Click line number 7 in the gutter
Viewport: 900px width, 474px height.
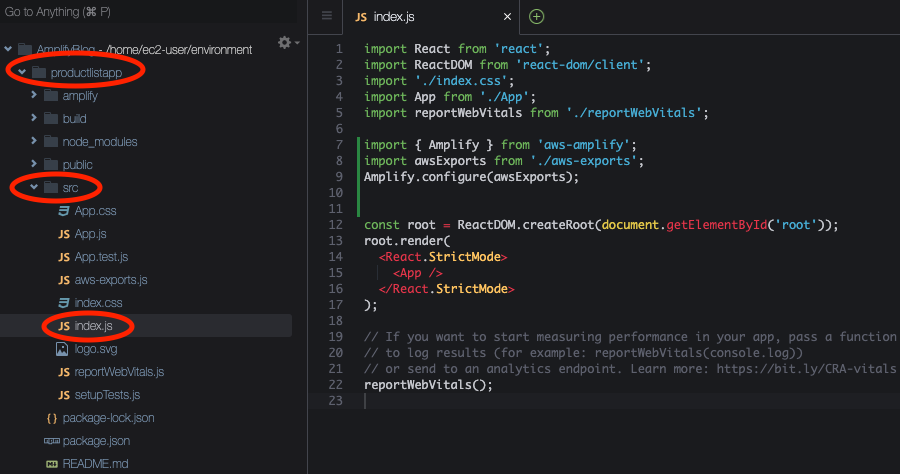(x=339, y=145)
